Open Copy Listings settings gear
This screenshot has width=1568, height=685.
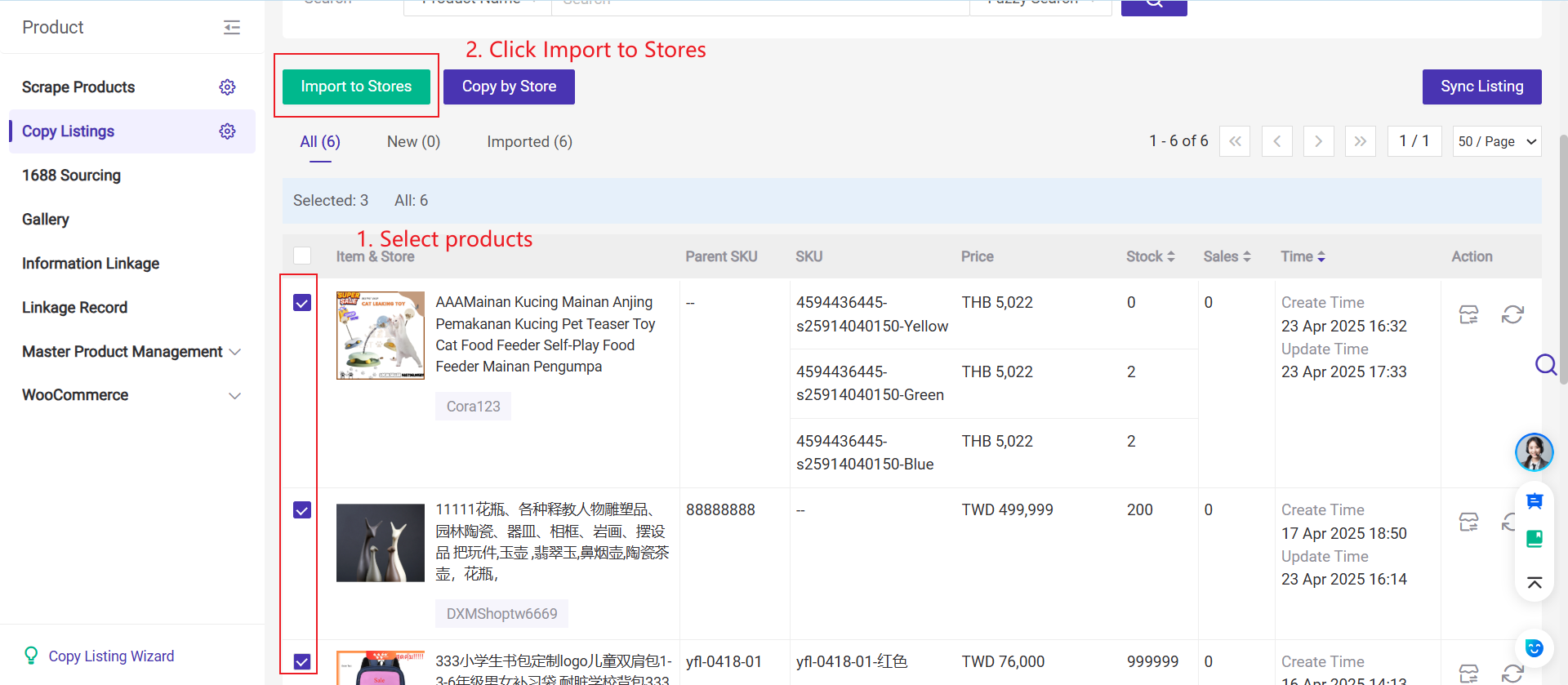click(227, 131)
